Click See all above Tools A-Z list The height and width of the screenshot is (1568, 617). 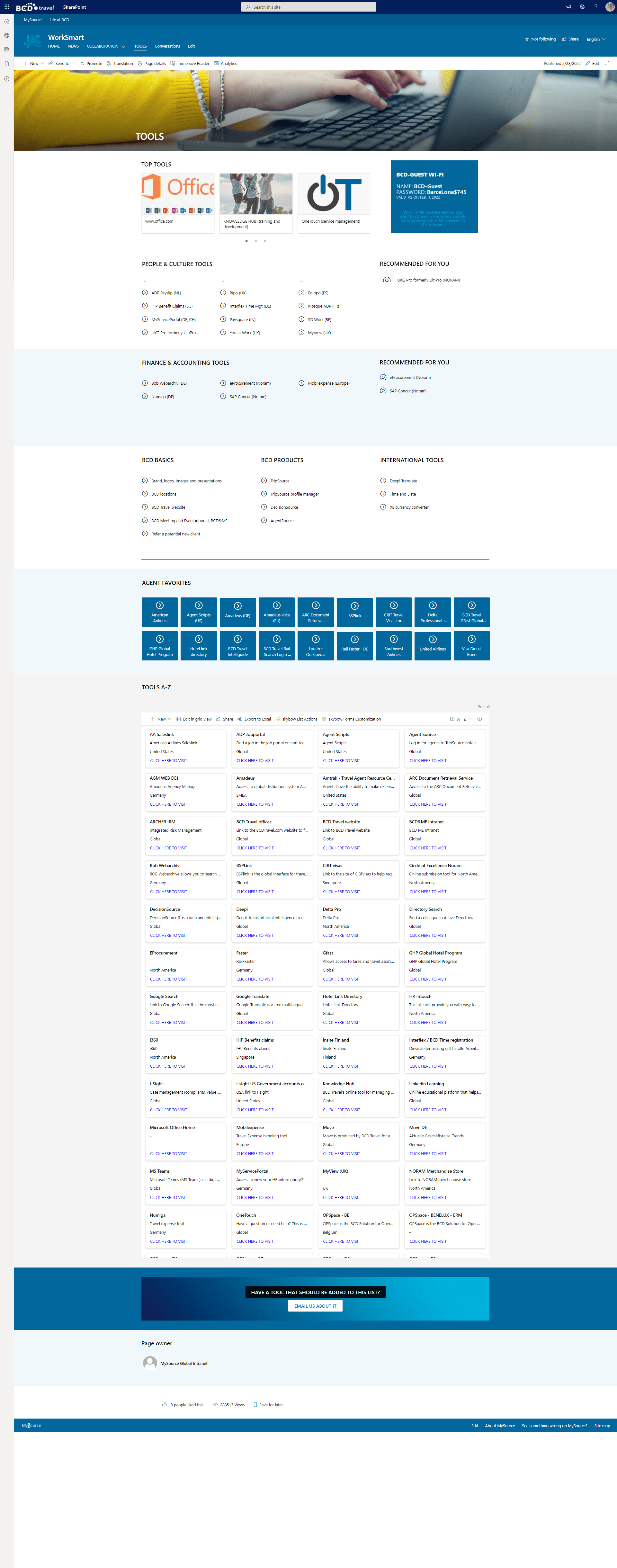tap(483, 707)
